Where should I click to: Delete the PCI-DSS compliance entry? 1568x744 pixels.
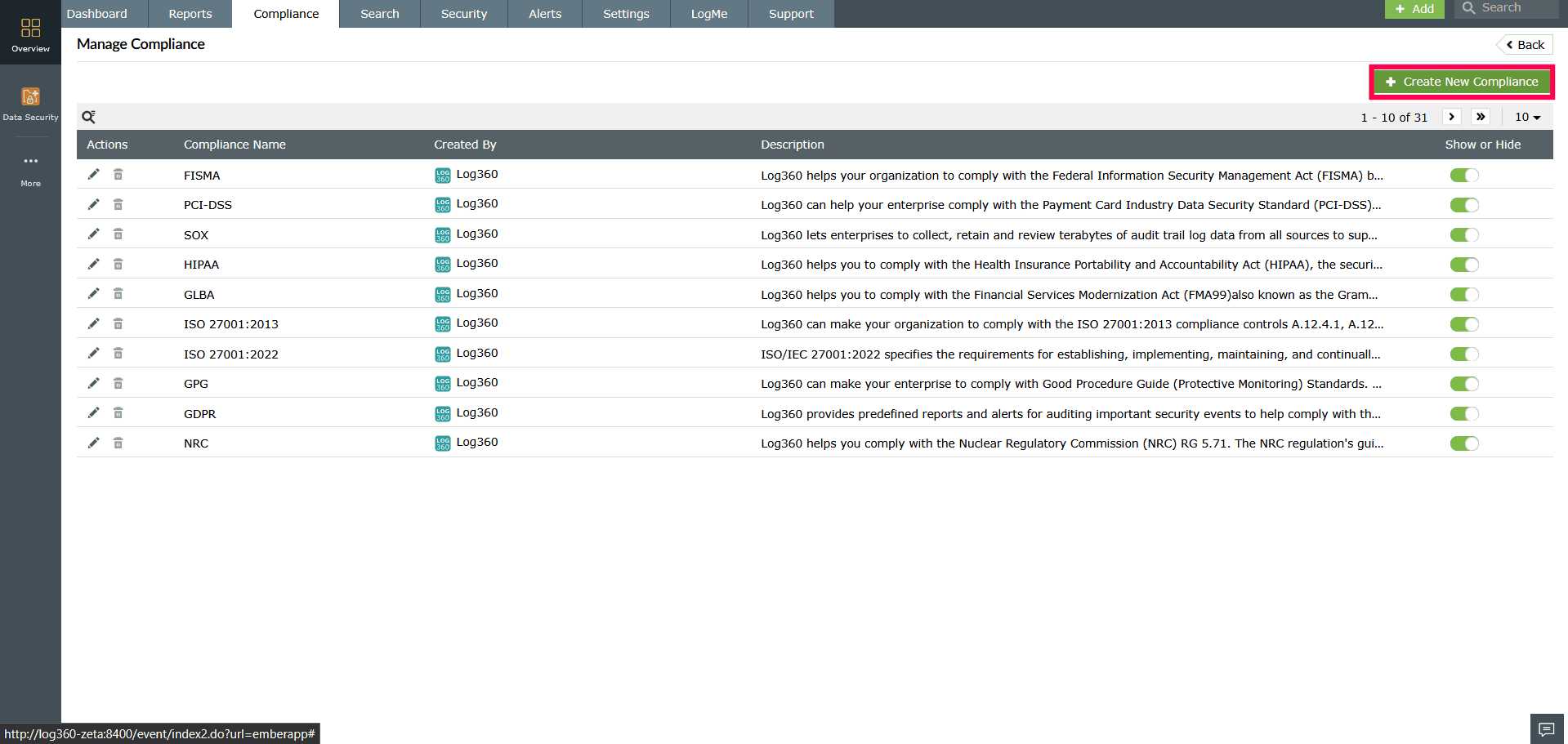(118, 204)
